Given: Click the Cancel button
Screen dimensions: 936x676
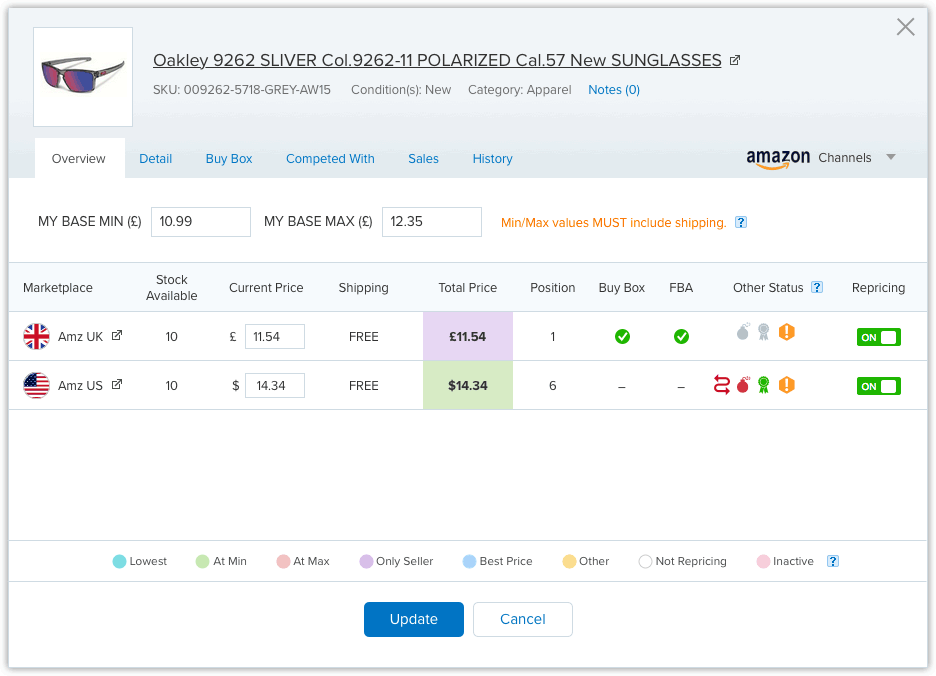Looking at the screenshot, I should 523,619.
